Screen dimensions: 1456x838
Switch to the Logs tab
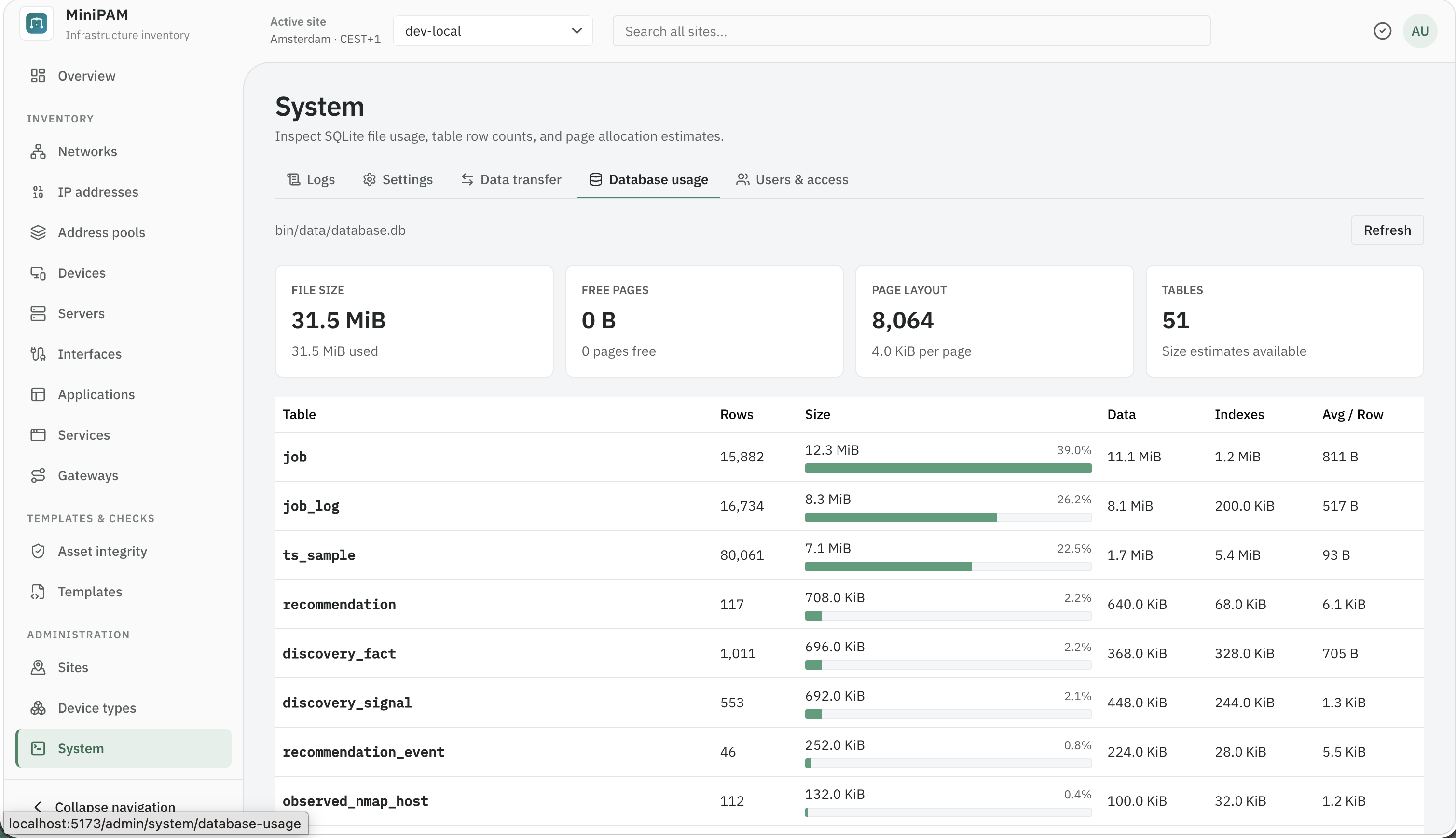click(x=311, y=179)
